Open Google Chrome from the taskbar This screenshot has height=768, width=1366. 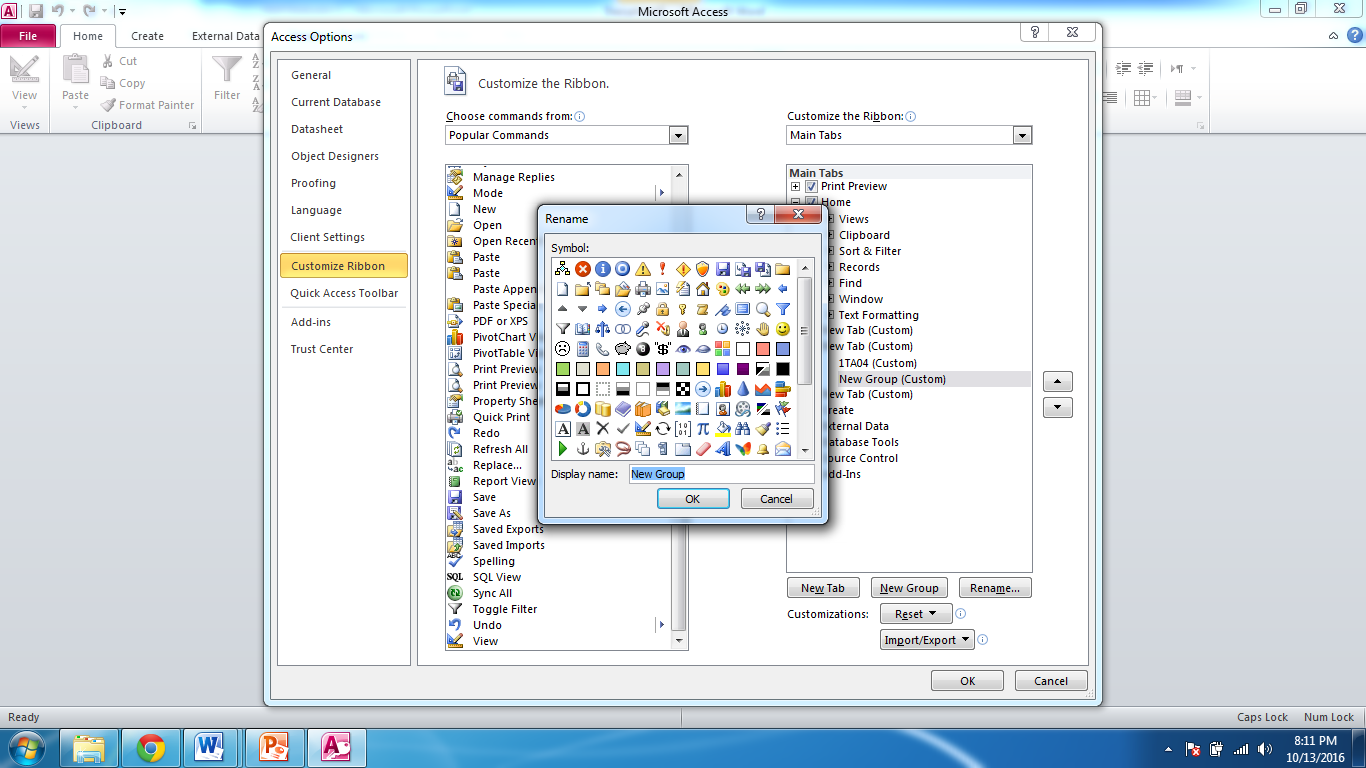point(151,748)
